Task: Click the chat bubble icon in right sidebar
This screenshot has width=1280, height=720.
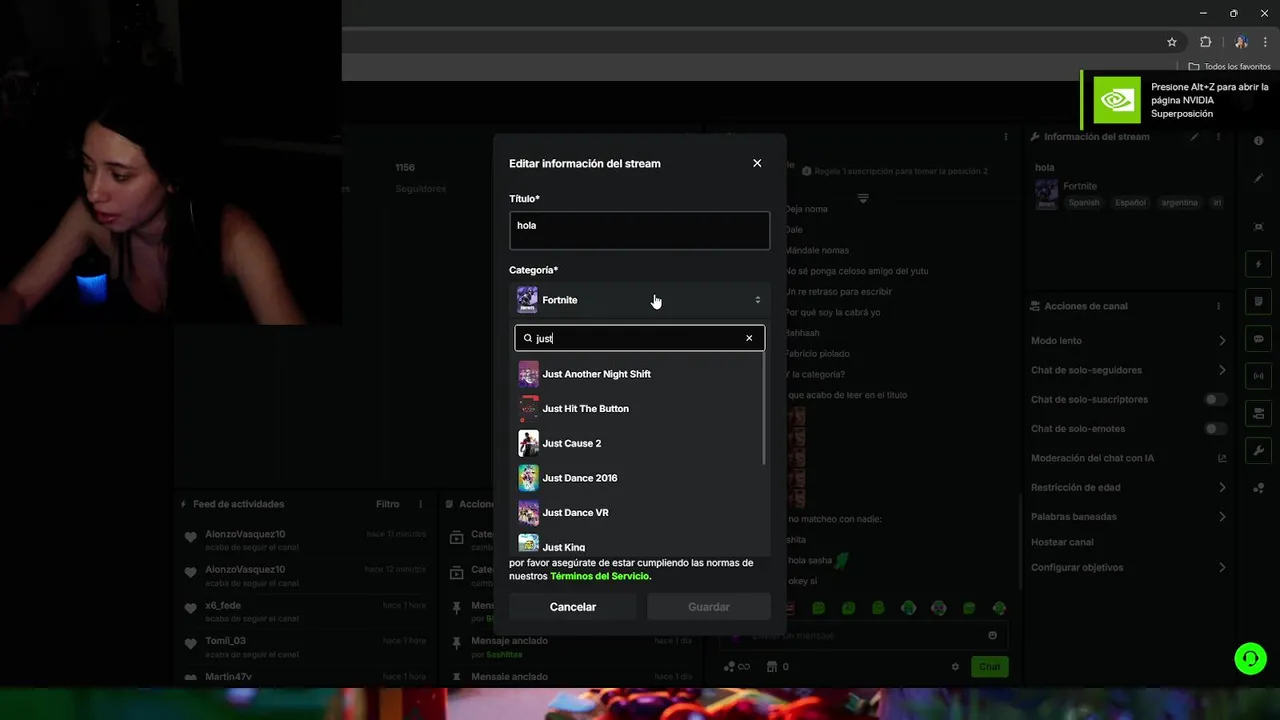Action: coord(1259,339)
